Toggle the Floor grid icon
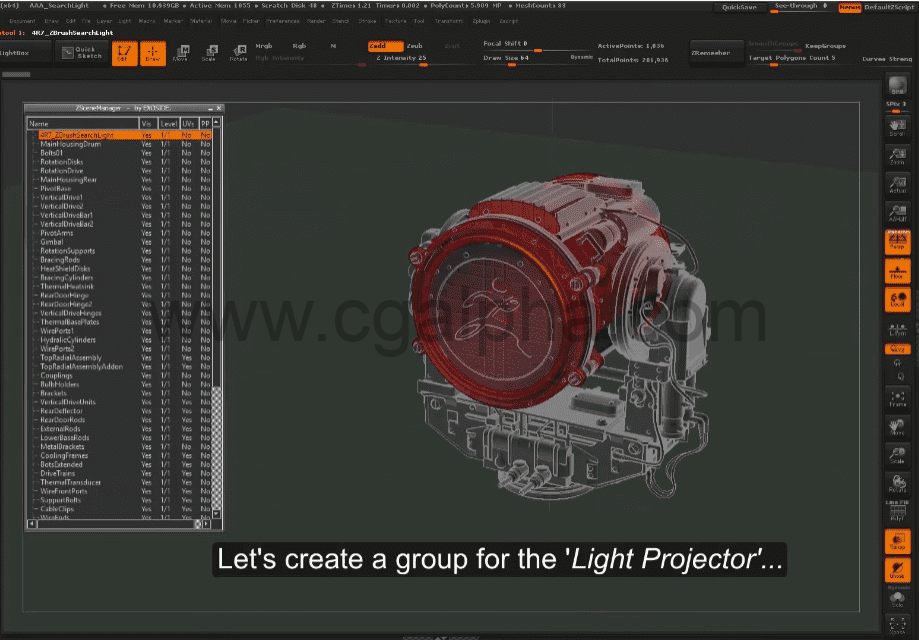 coord(897,270)
